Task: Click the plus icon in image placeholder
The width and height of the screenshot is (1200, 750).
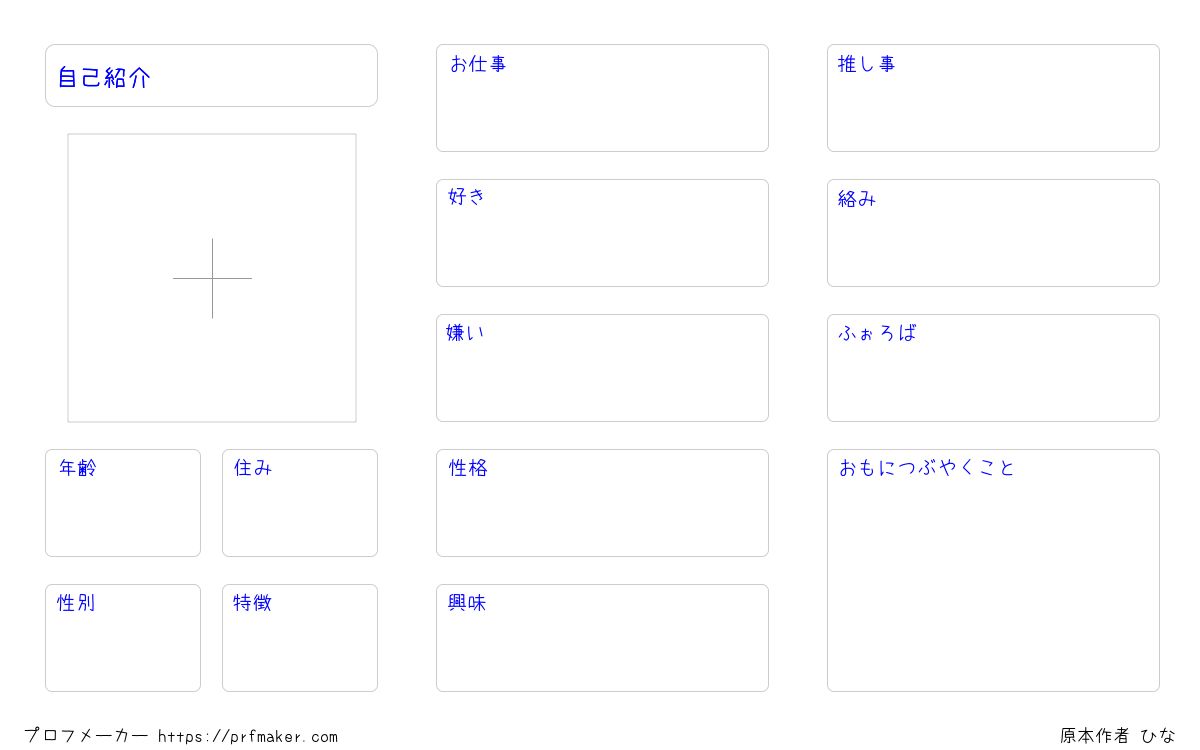Action: pos(212,278)
